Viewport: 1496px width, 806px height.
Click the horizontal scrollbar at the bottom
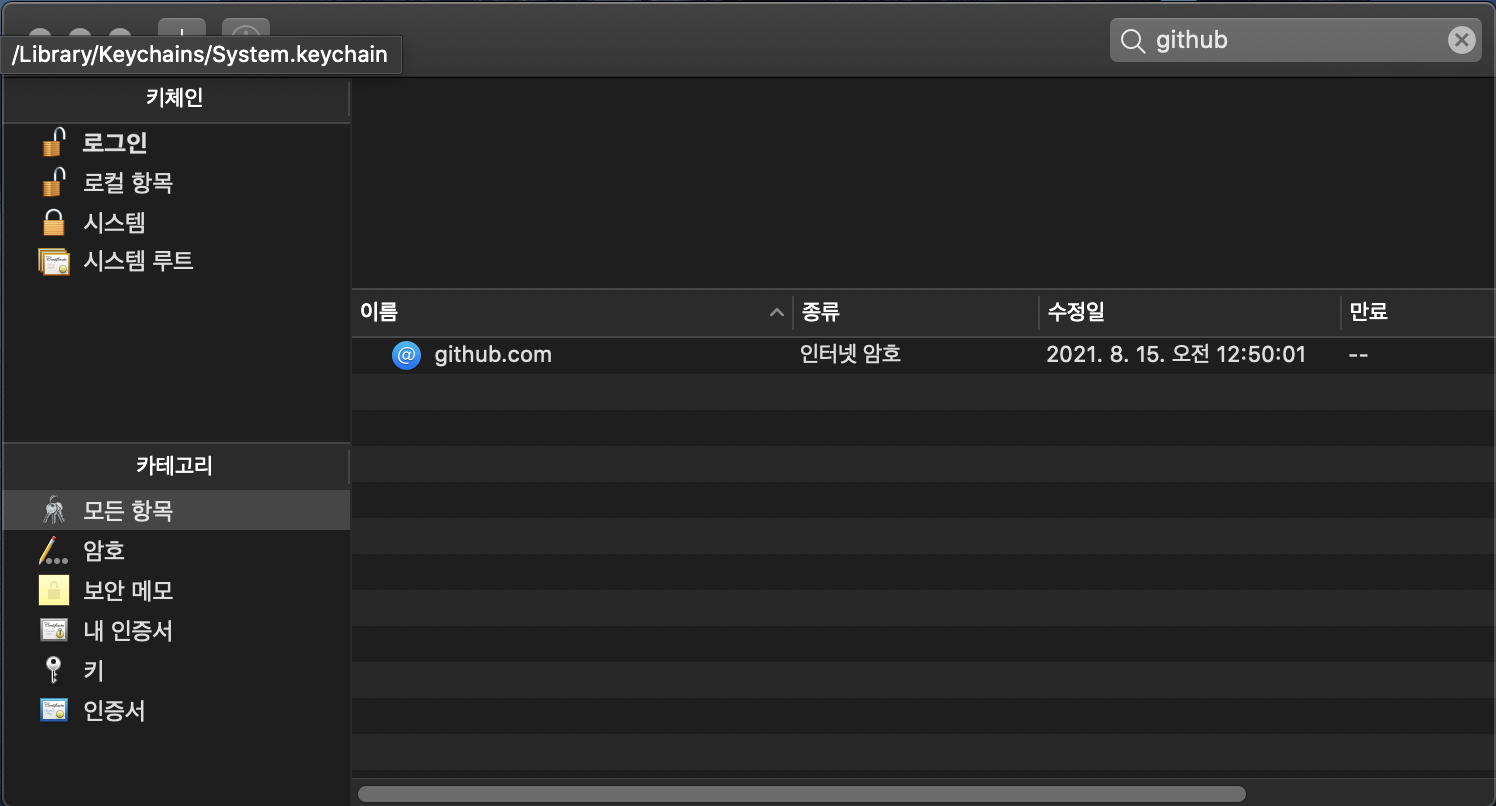pyautogui.click(x=802, y=794)
